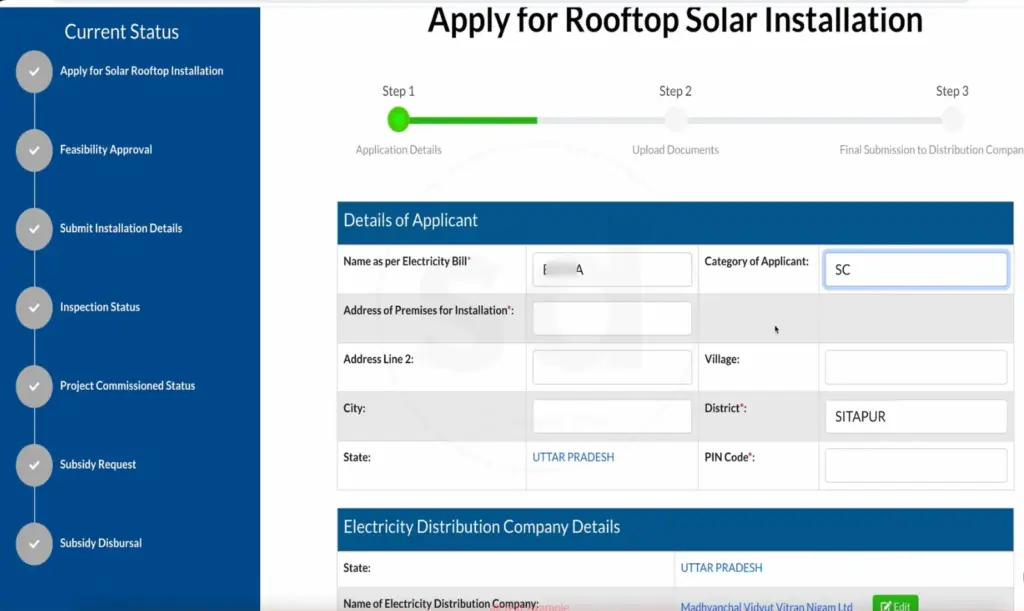
Task: Click the Apply for Rooftop Solar Installation title
Action: pos(675,20)
